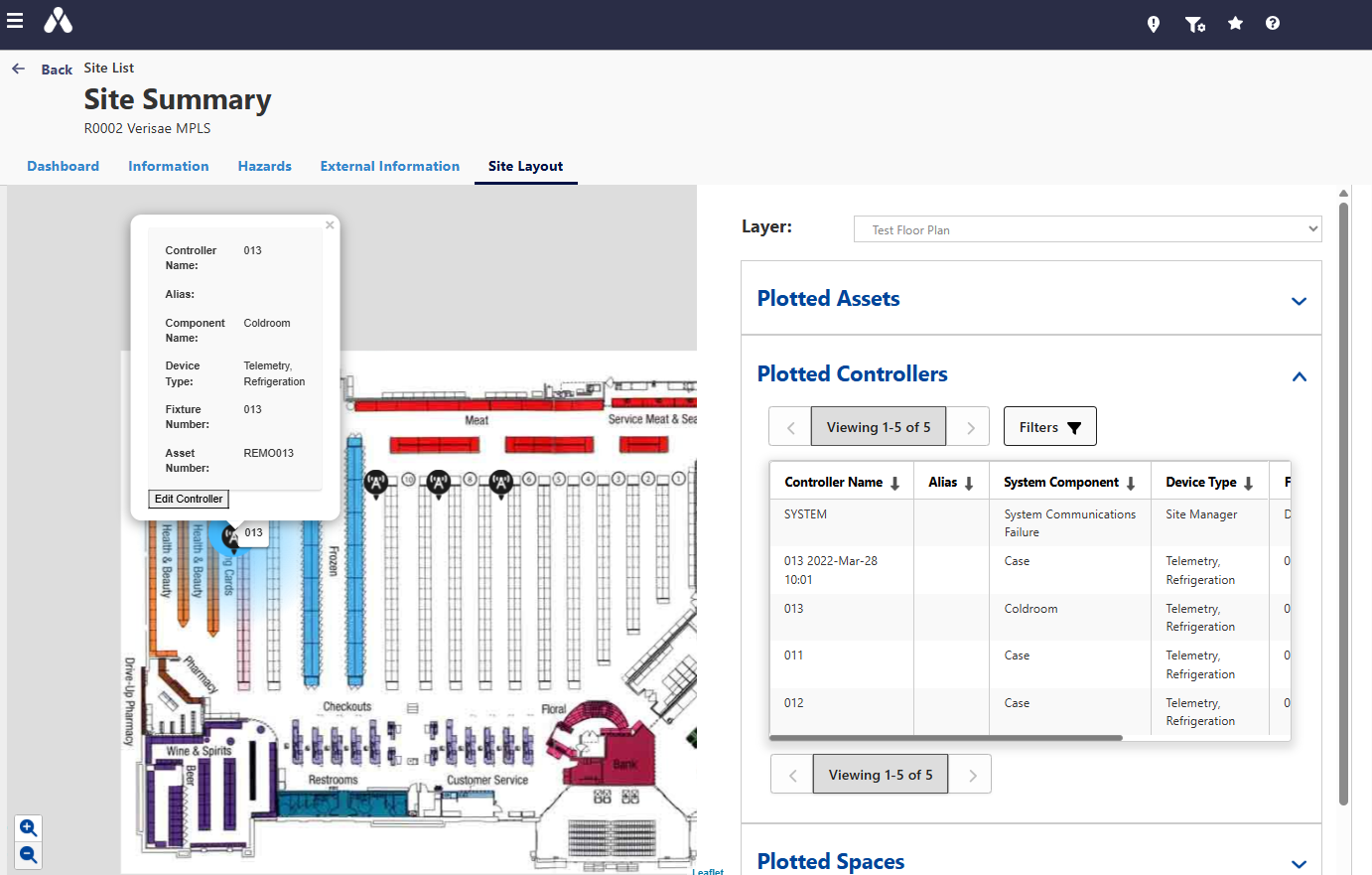Open the filter settings funnel icon
Viewport: 1372px width, 875px height.
point(1195,24)
